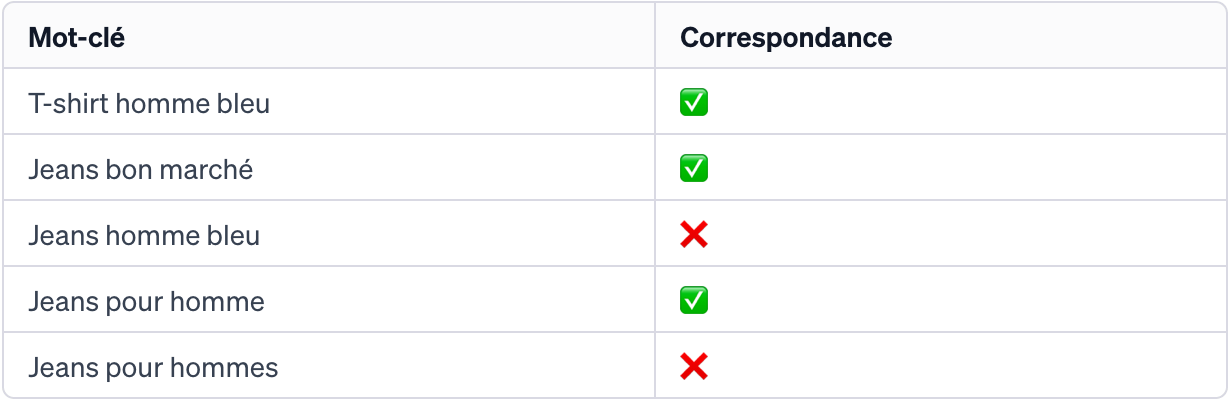Click the green checkmark for Jeans pour homme
This screenshot has width=1228, height=400.
(x=694, y=301)
